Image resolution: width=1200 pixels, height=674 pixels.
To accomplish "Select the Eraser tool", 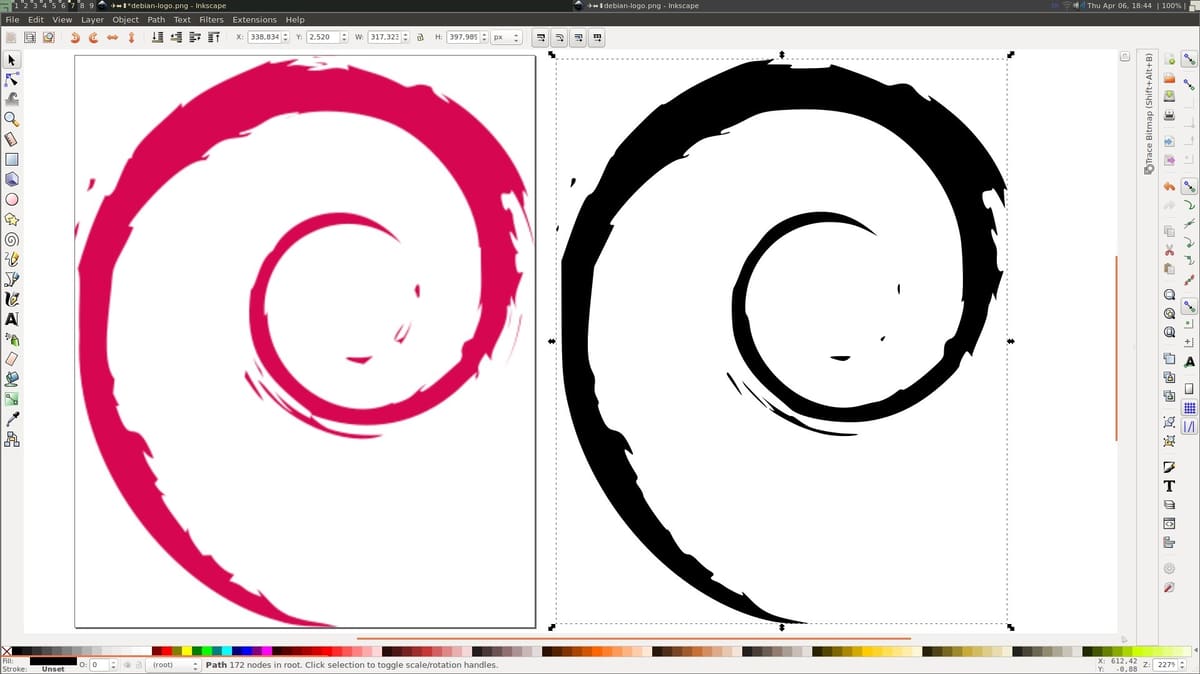I will [x=12, y=358].
